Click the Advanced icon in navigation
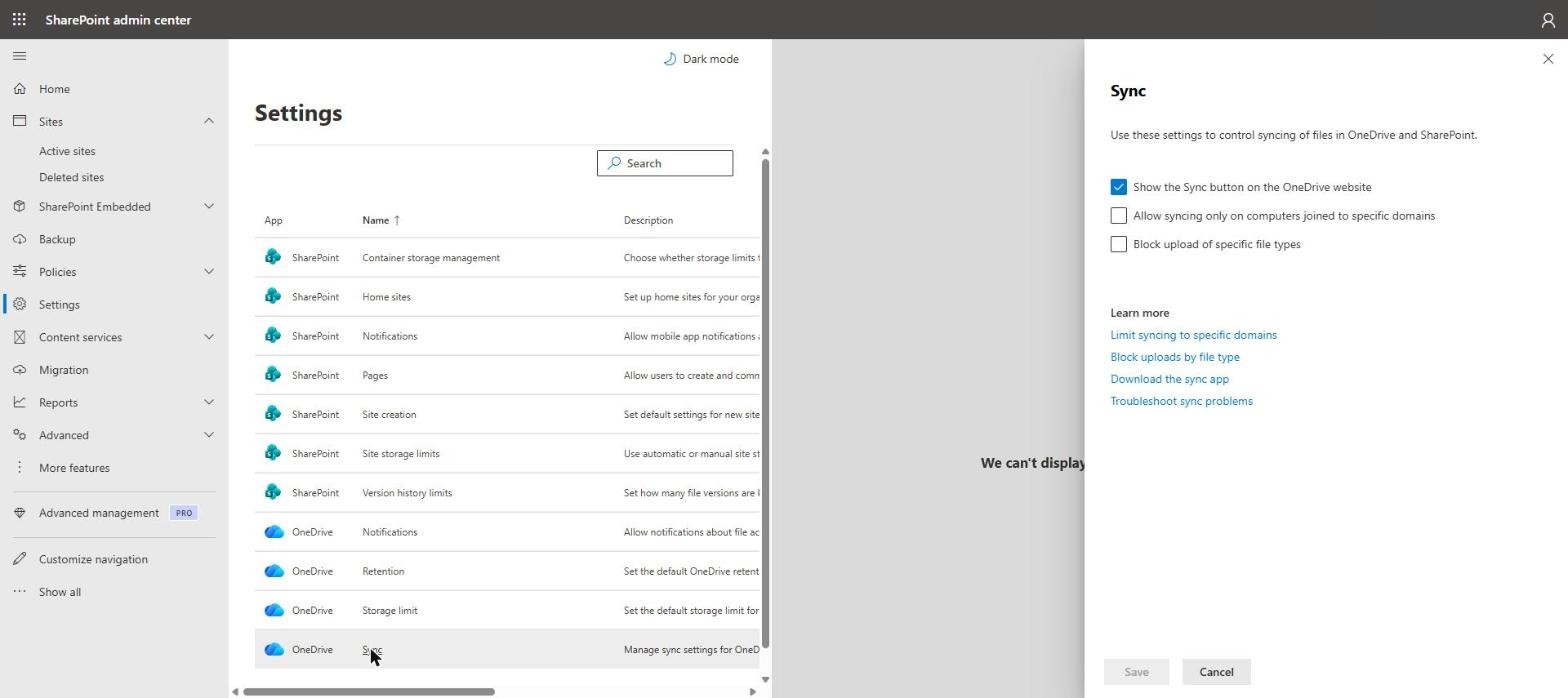Screen dimensions: 1568x698 click(x=19, y=434)
